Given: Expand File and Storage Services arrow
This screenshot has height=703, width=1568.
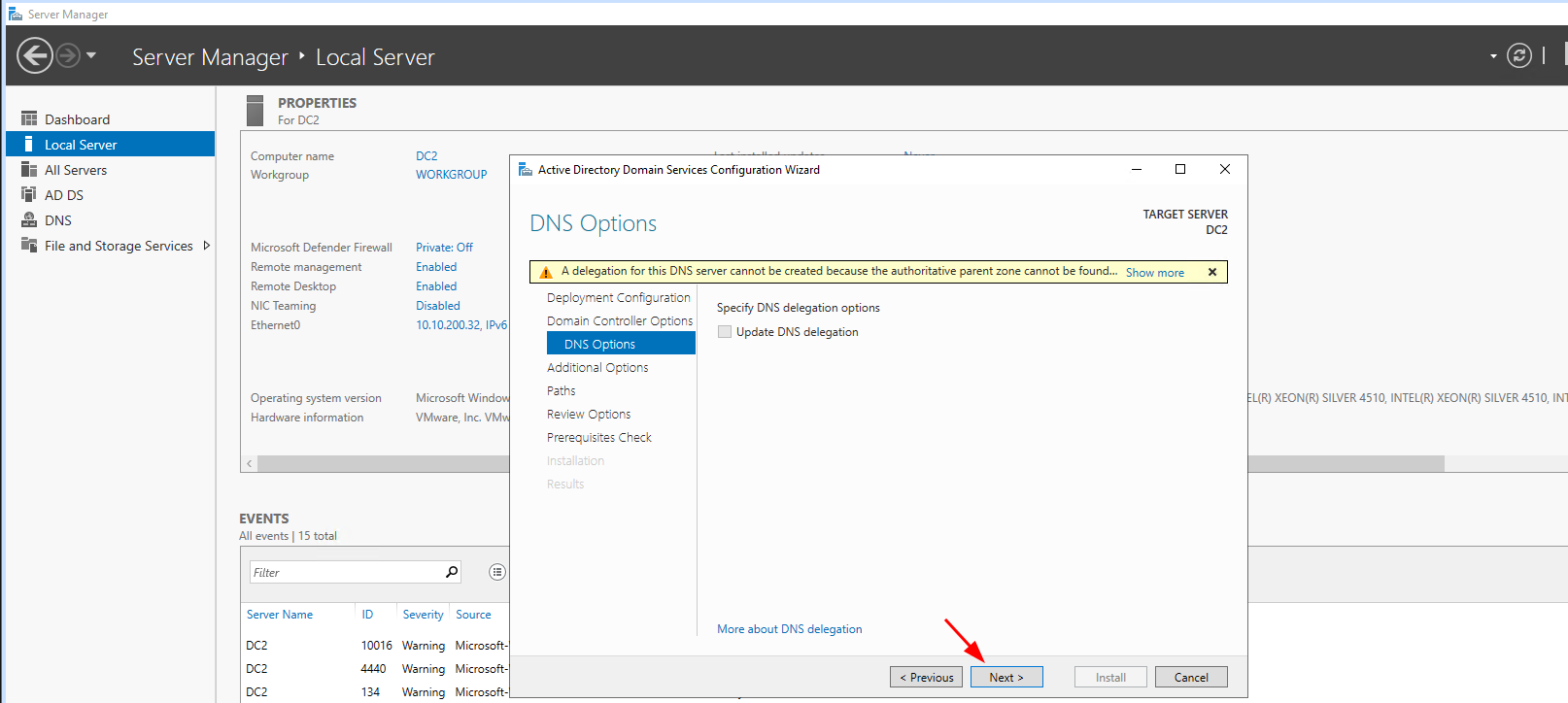Looking at the screenshot, I should tap(206, 246).
